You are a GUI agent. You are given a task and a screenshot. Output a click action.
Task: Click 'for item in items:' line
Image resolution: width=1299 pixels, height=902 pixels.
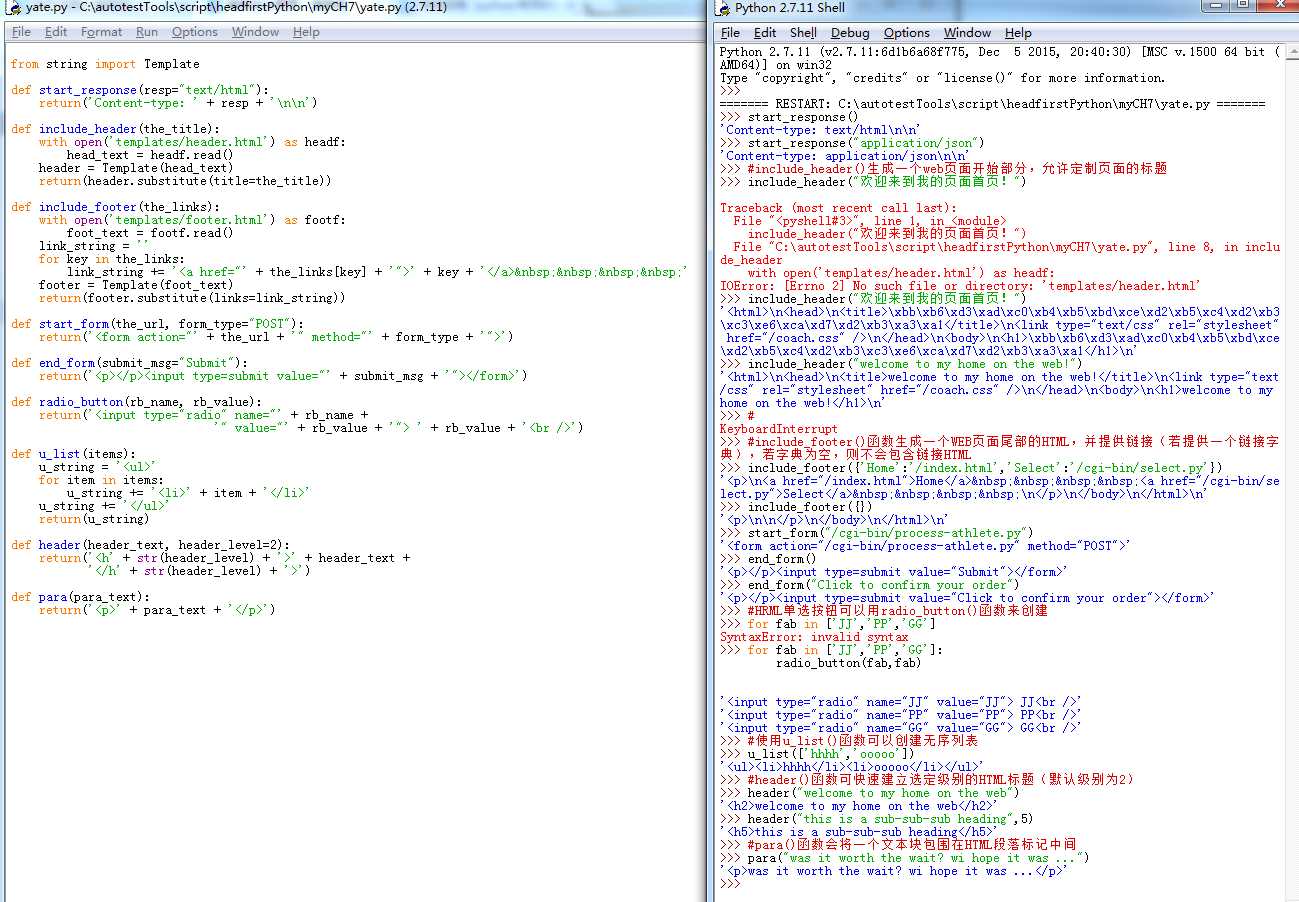click(101, 480)
